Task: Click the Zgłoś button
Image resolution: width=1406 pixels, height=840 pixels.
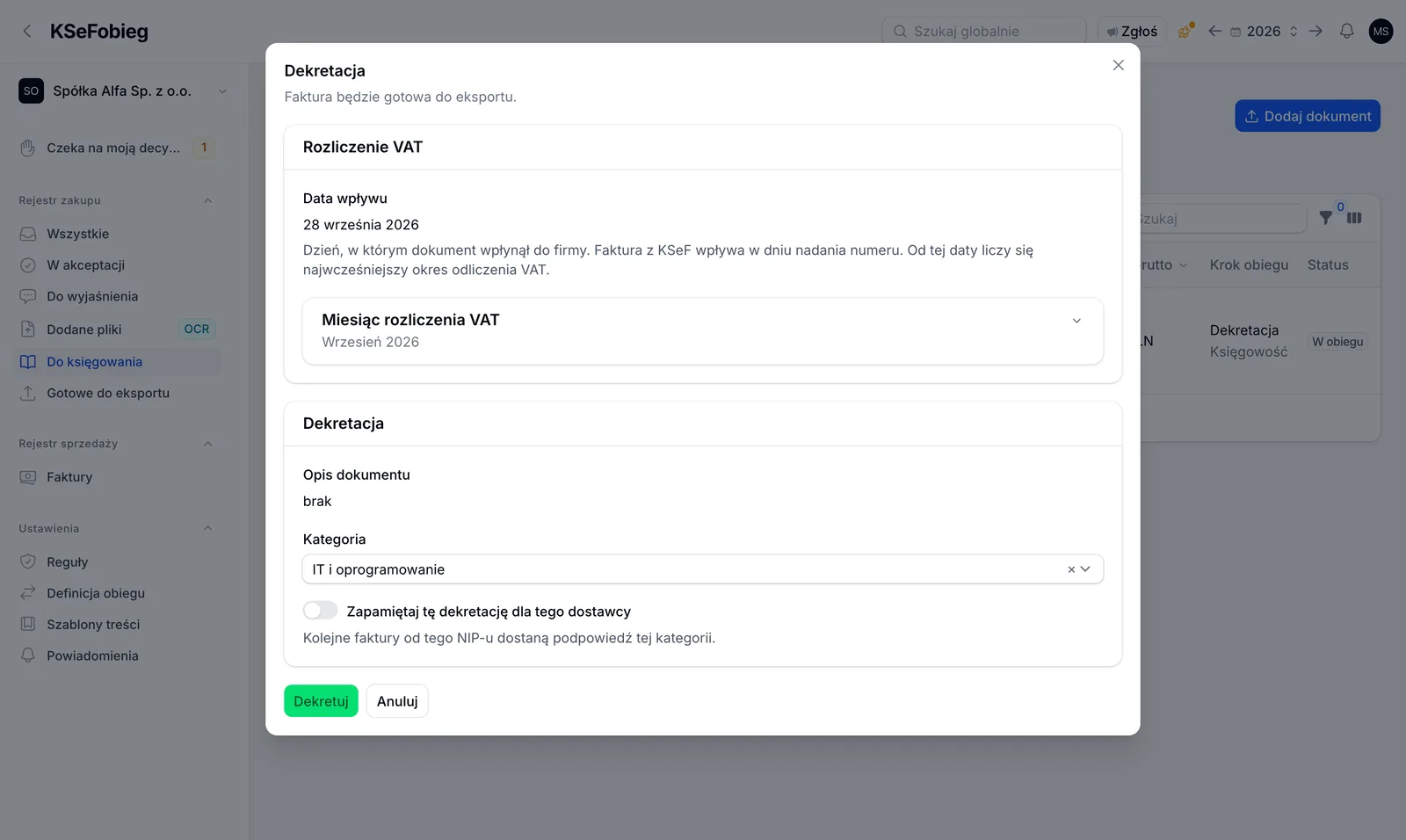Action: (1132, 32)
